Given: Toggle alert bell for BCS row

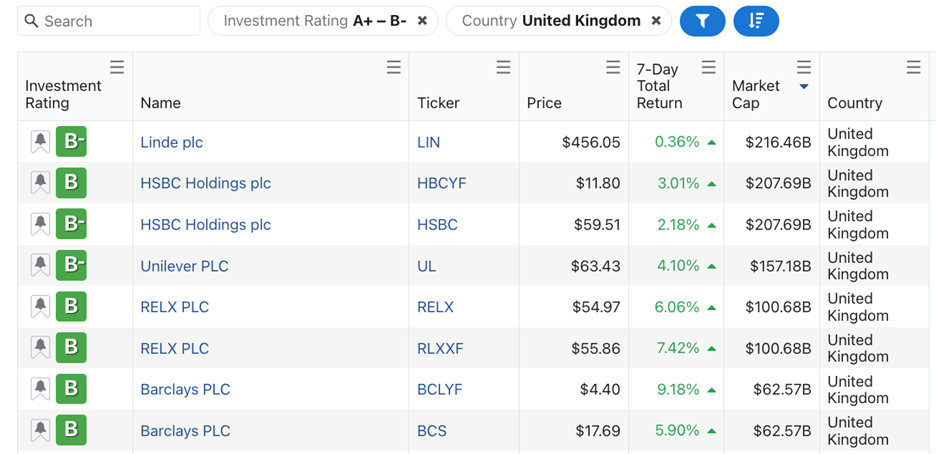Looking at the screenshot, I should 41,430.
